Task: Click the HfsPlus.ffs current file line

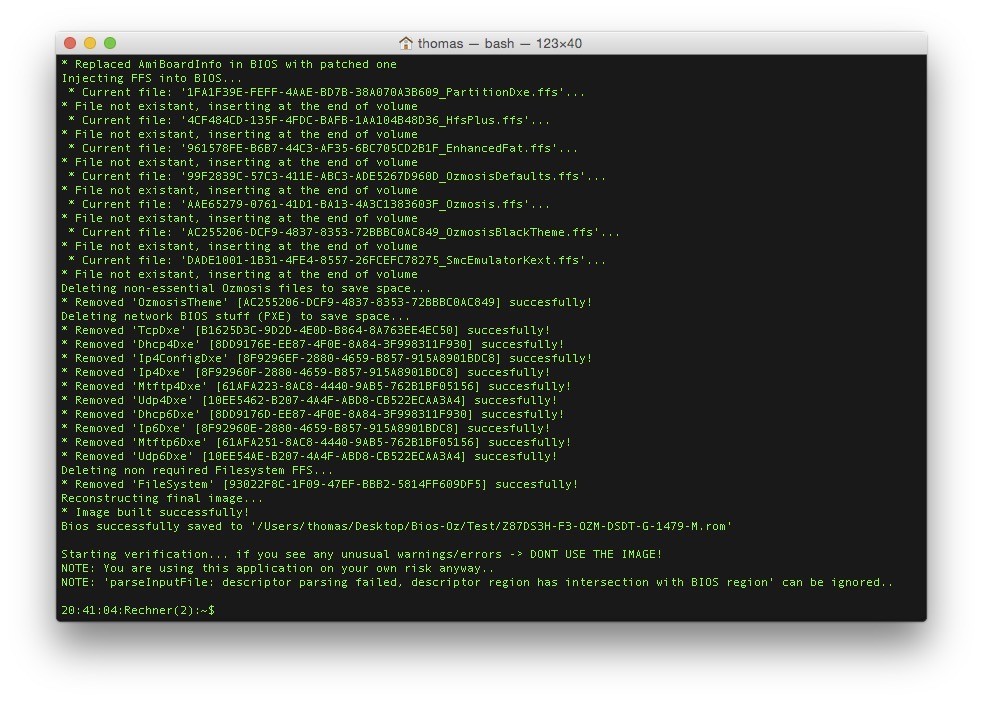Action: point(308,120)
